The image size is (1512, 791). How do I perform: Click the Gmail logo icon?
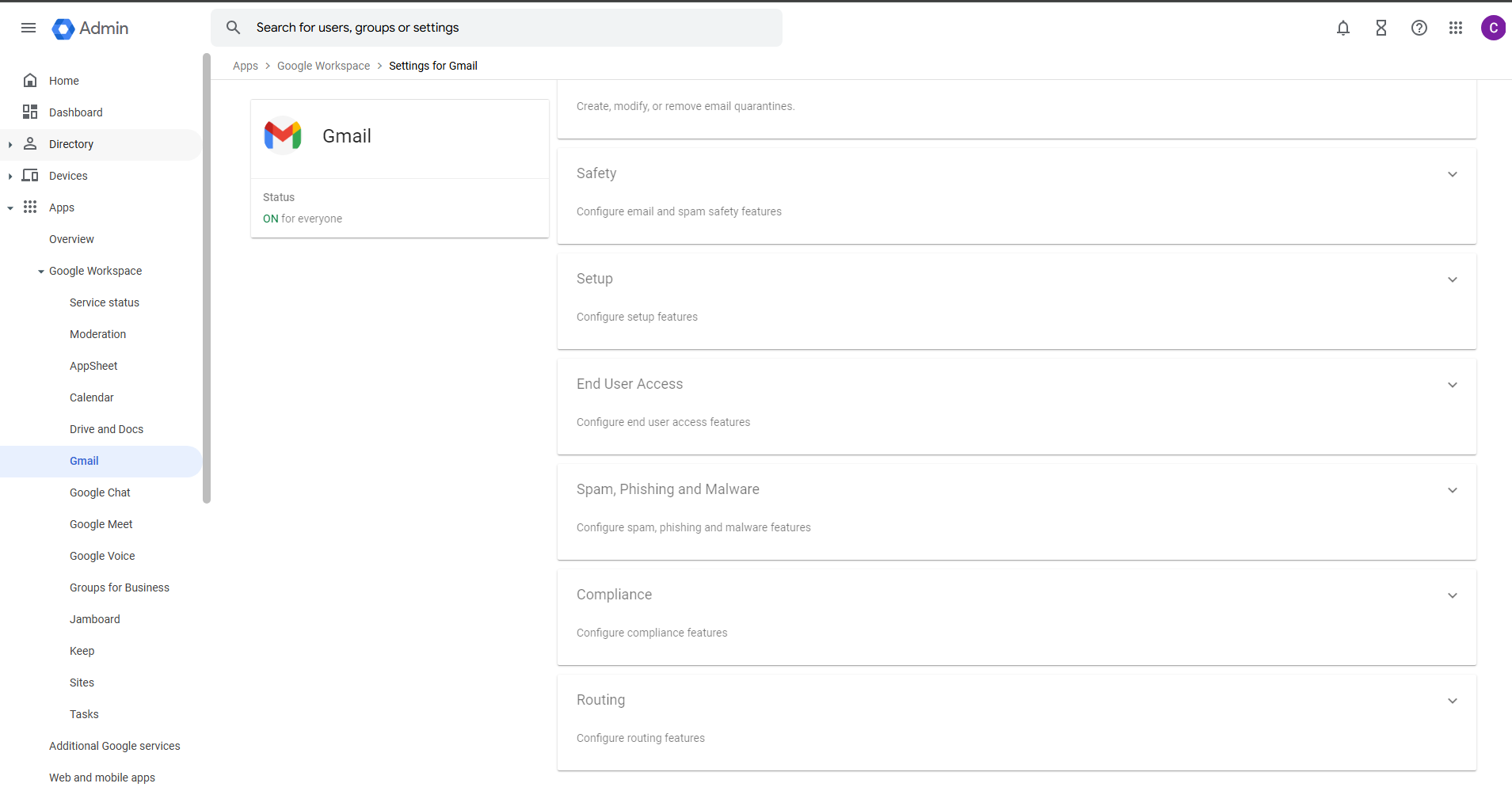(283, 135)
